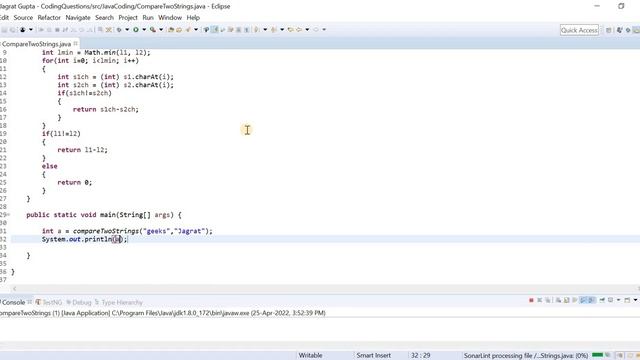
Task: Open the back navigation history dropdown
Action: tap(307, 30)
